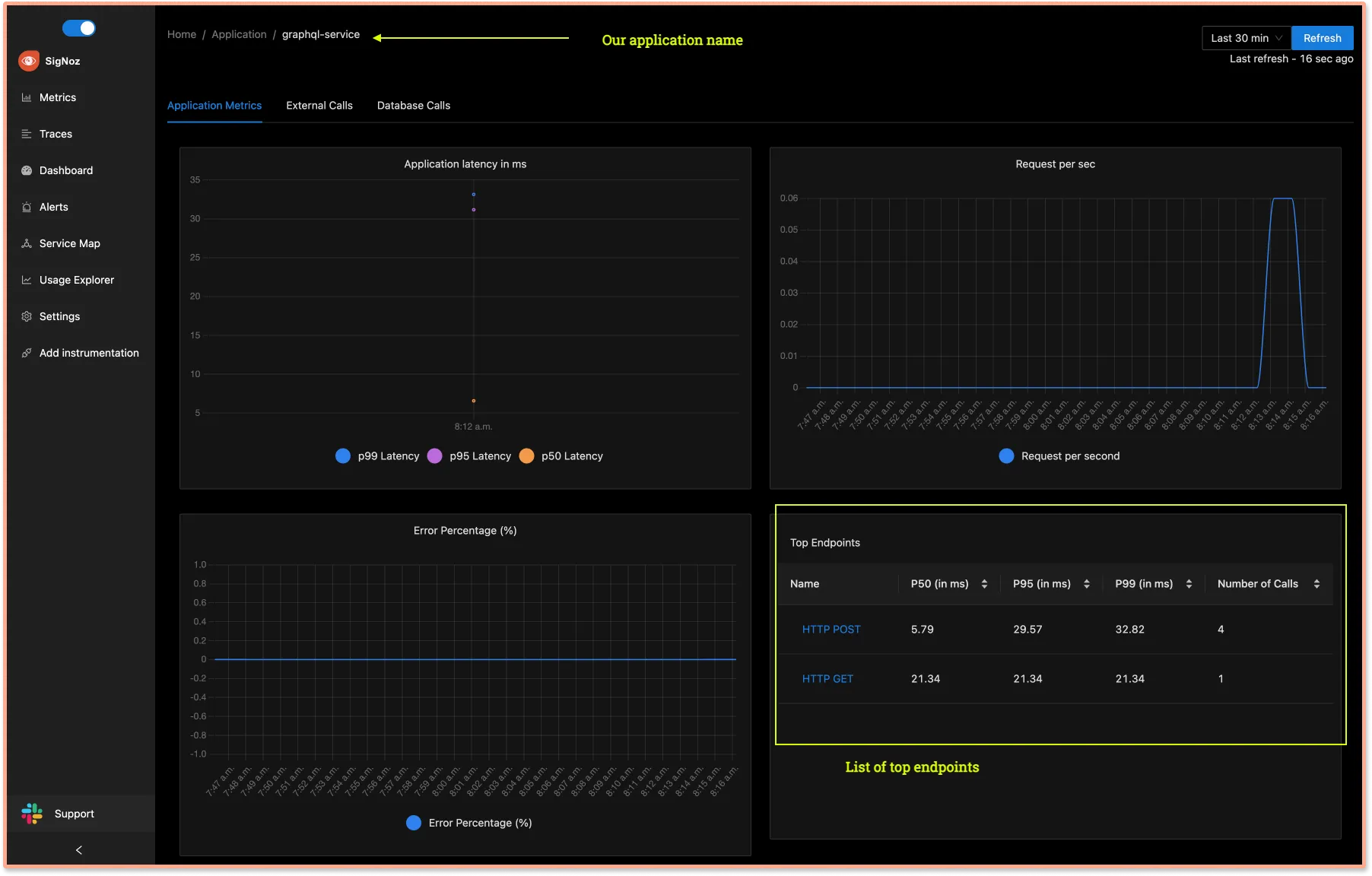Click the Application latency in ms title
The height and width of the screenshot is (876, 1372).
pyautogui.click(x=465, y=164)
